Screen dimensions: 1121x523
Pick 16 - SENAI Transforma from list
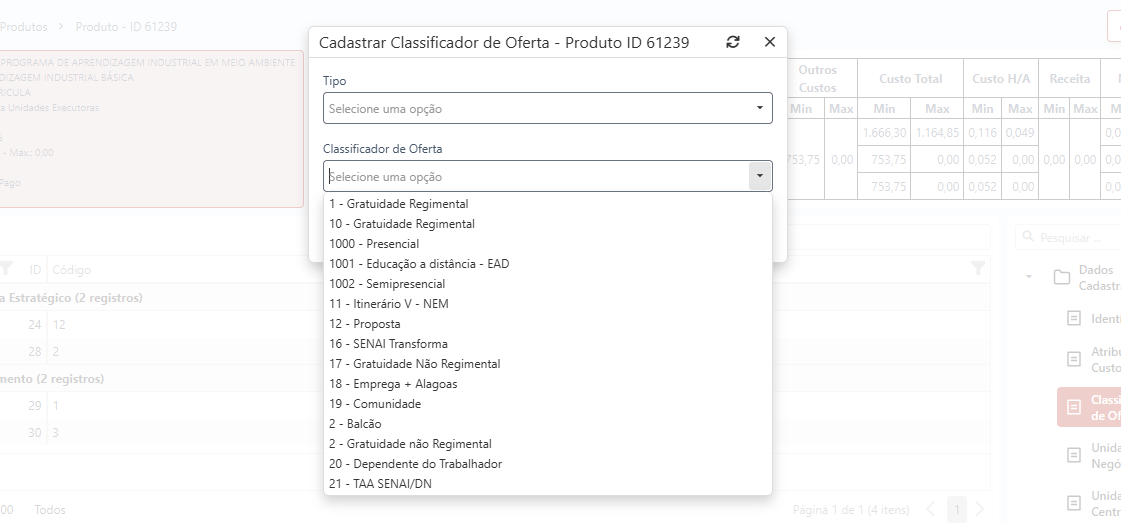coord(388,344)
